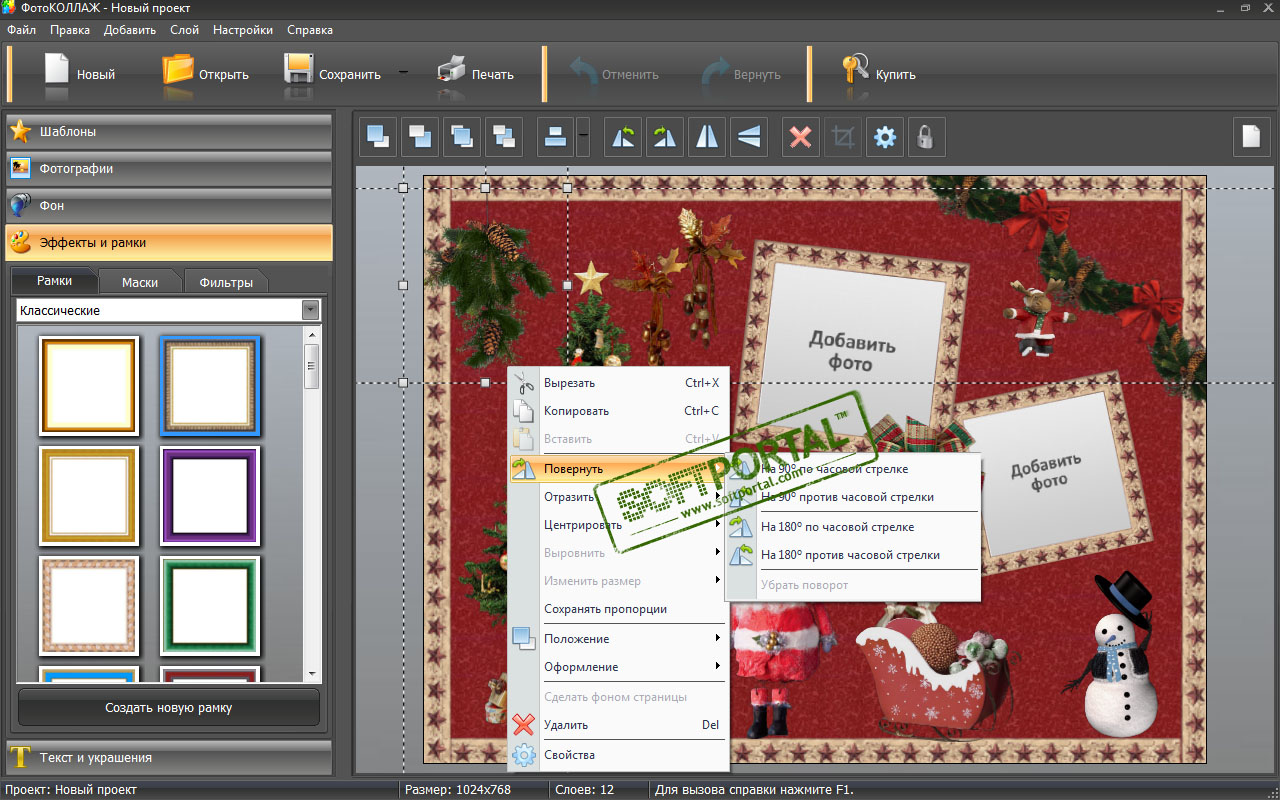Select На 90° по часовой стрелке
Screen dimensions: 1280x800
853,469
